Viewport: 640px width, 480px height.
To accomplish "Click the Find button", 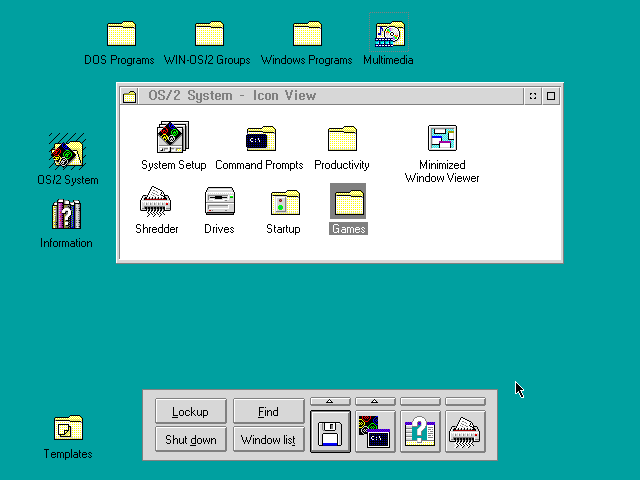I will (269, 411).
